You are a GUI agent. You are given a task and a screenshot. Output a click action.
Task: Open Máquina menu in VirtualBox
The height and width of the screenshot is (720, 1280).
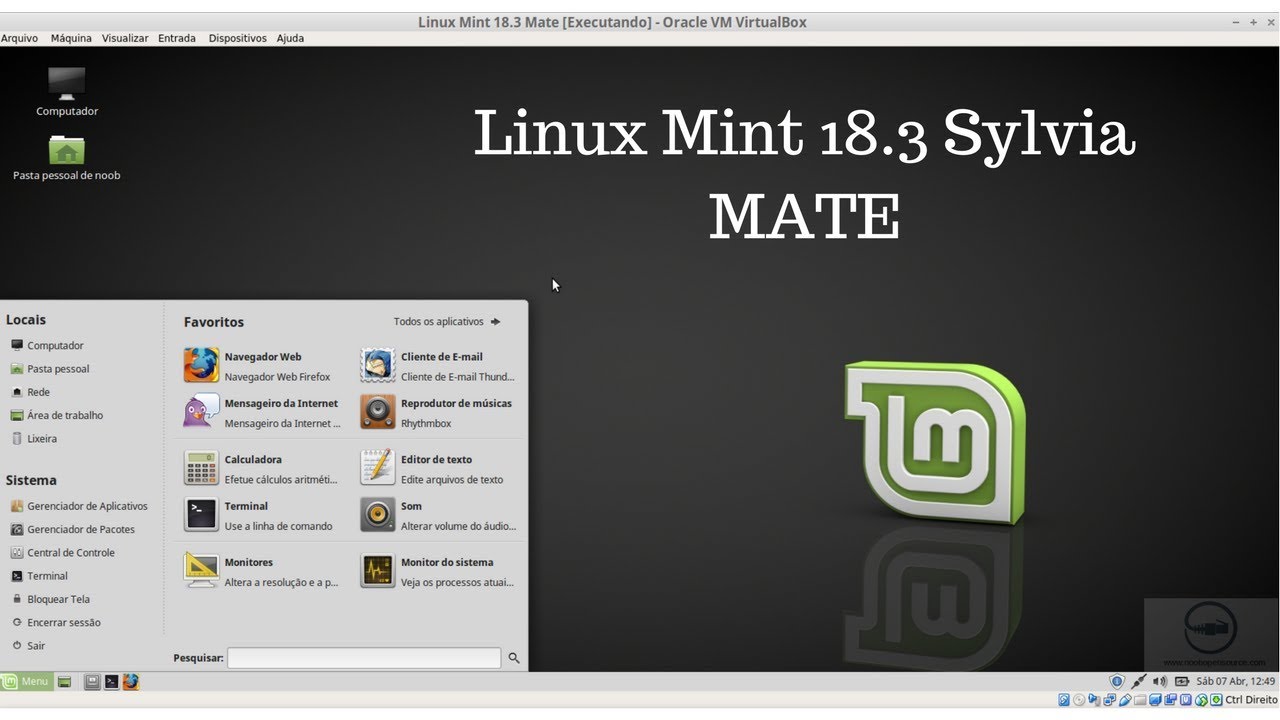tap(71, 38)
